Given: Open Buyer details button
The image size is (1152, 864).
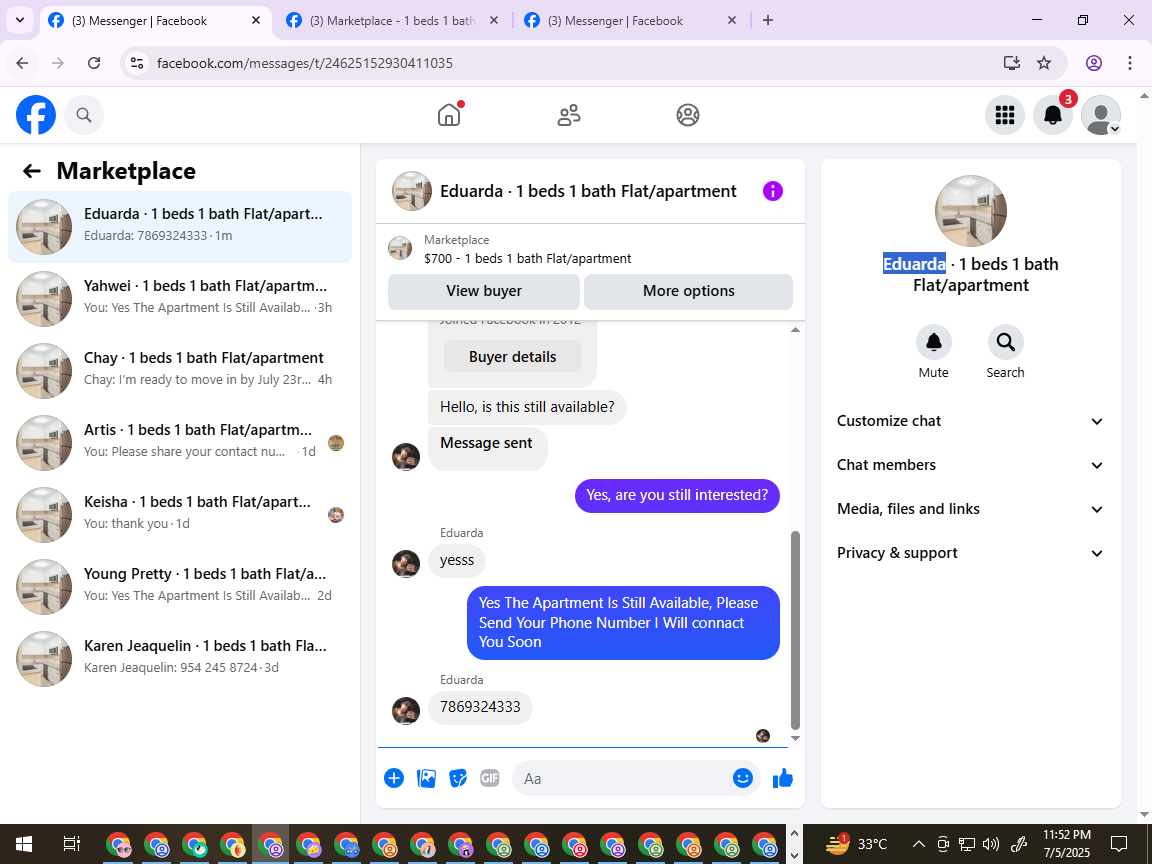Looking at the screenshot, I should (x=512, y=357).
